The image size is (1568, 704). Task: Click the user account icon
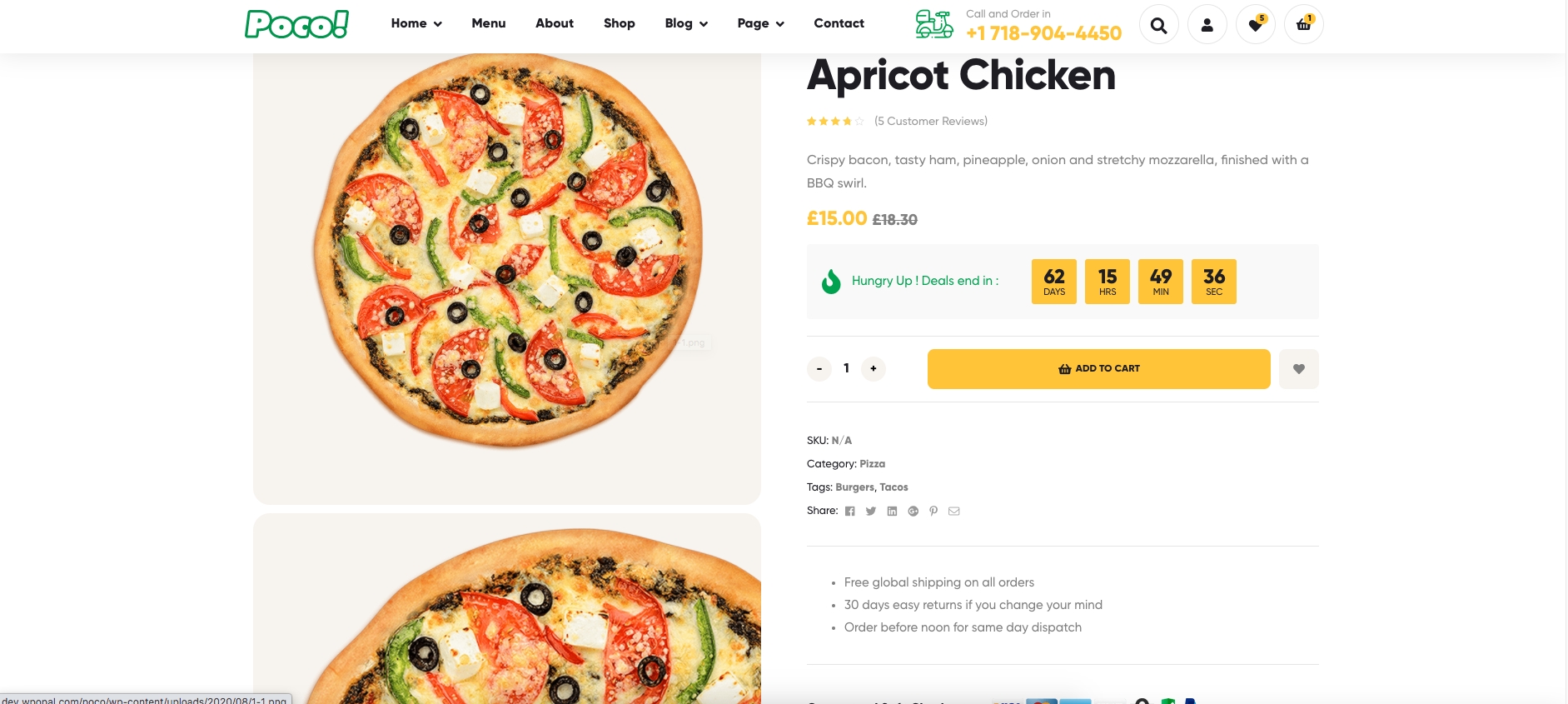[x=1207, y=25]
